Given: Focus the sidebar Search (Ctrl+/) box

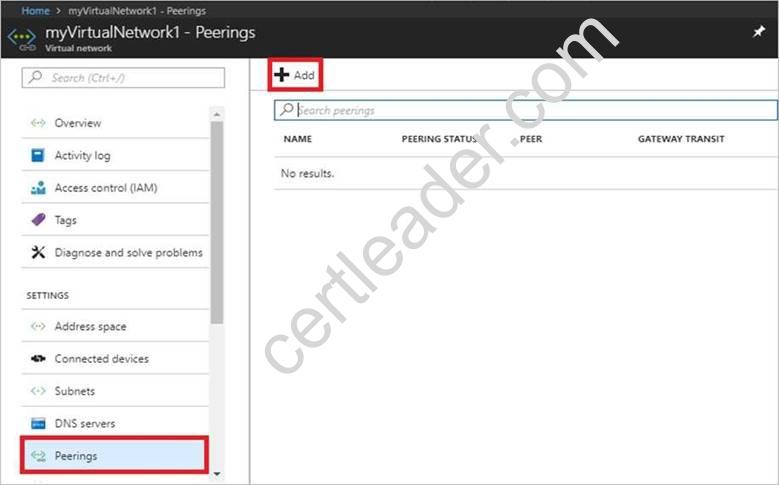Looking at the screenshot, I should pyautogui.click(x=123, y=78).
